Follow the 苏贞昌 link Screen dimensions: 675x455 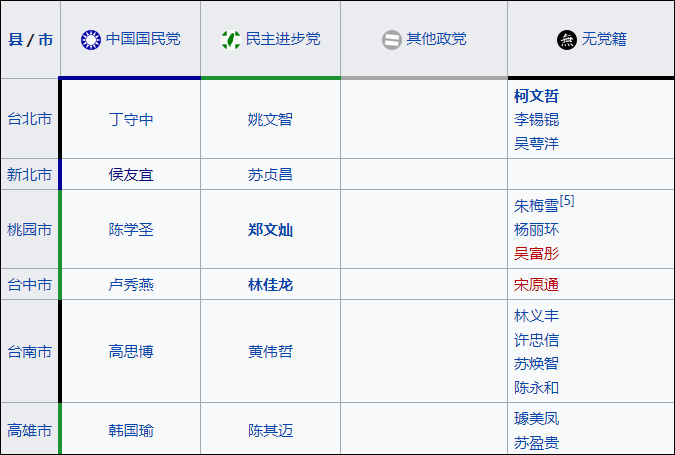click(x=270, y=174)
